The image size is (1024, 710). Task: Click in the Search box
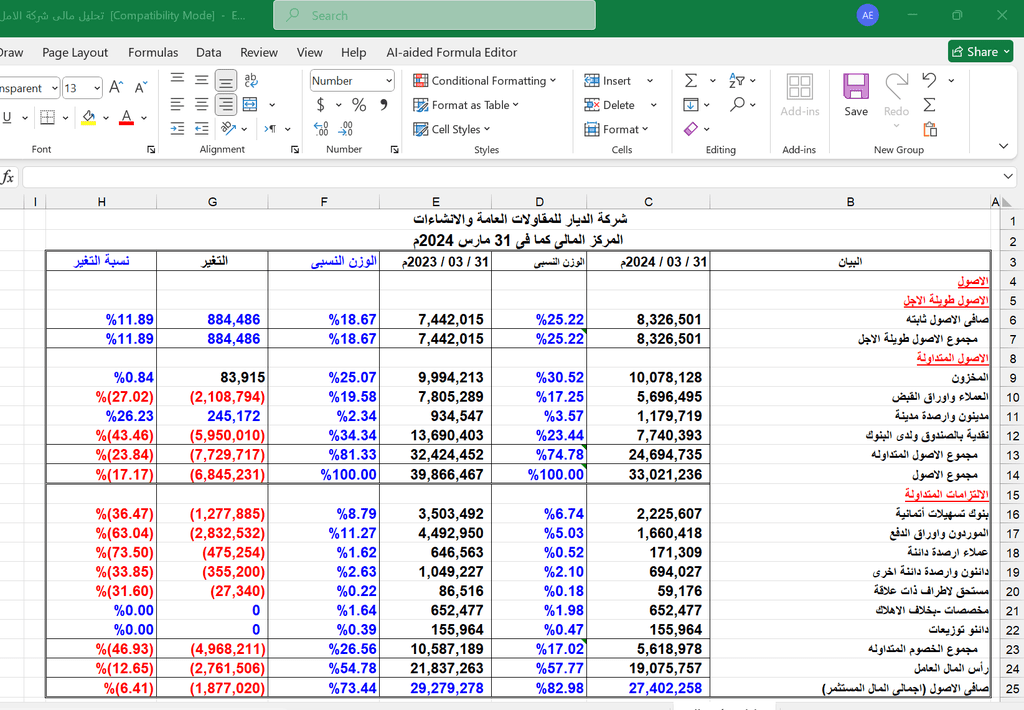(435, 15)
